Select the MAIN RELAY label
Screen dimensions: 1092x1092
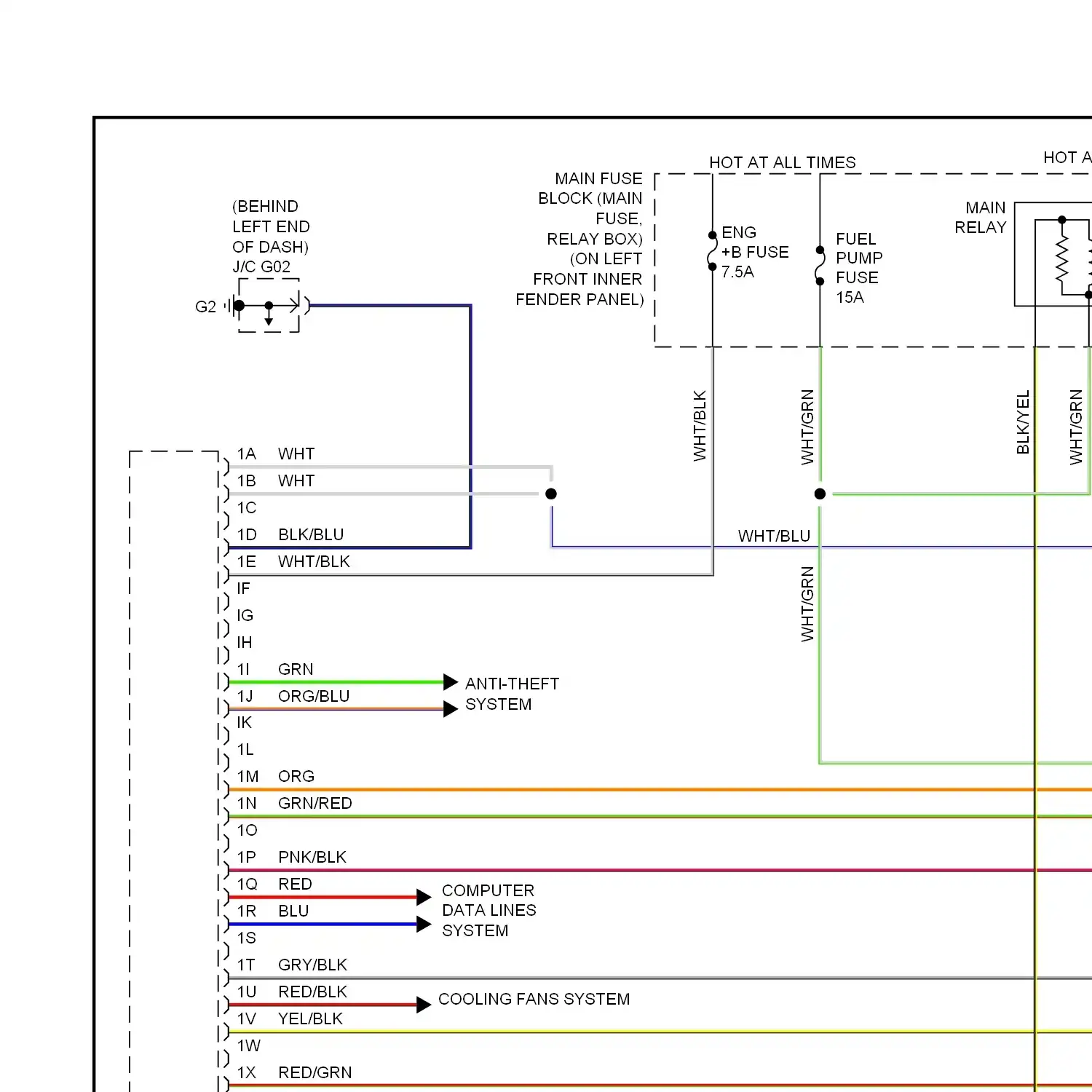(980, 218)
